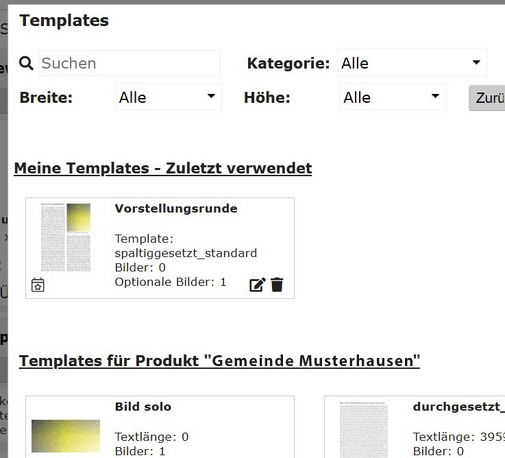
Task: Click the Höhe label
Action: click(267, 98)
